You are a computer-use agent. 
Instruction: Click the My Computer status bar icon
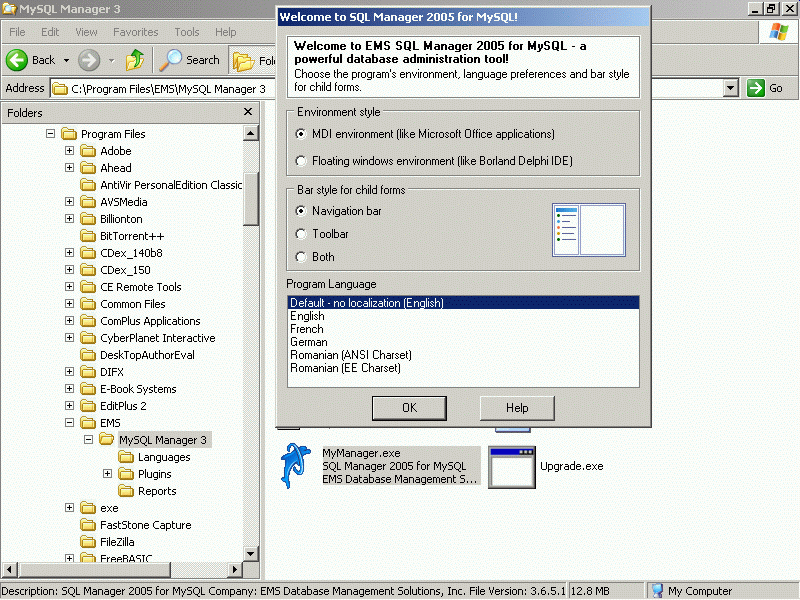pyautogui.click(x=658, y=591)
